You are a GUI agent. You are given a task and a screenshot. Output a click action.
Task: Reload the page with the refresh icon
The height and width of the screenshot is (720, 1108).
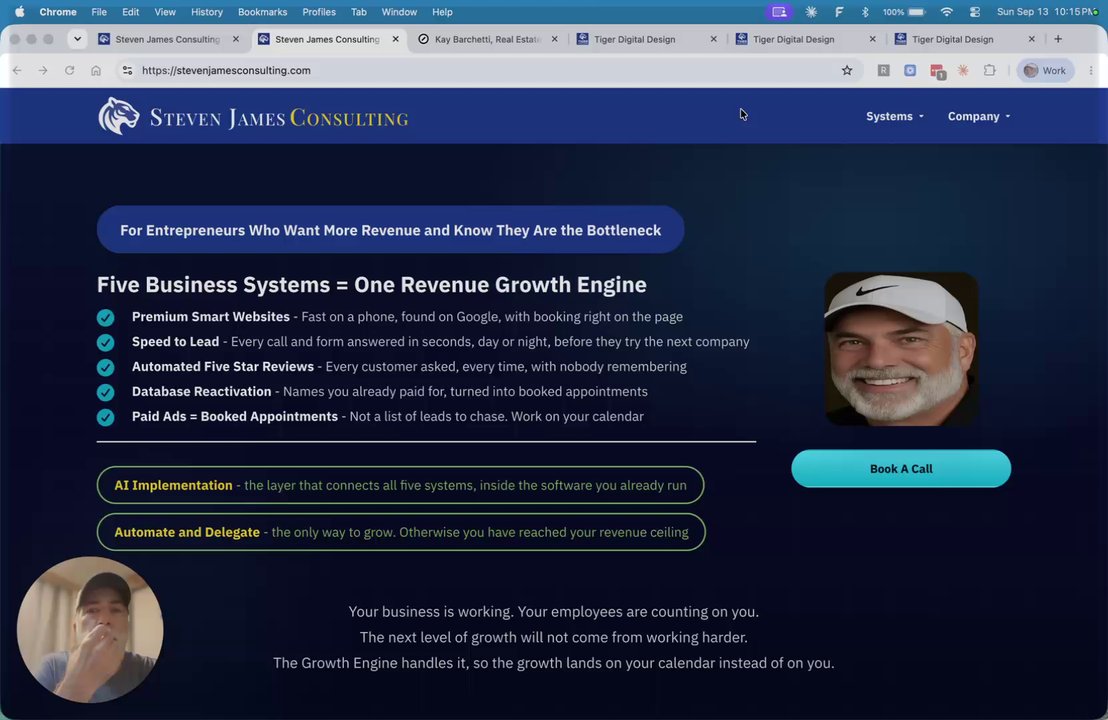pos(69,71)
